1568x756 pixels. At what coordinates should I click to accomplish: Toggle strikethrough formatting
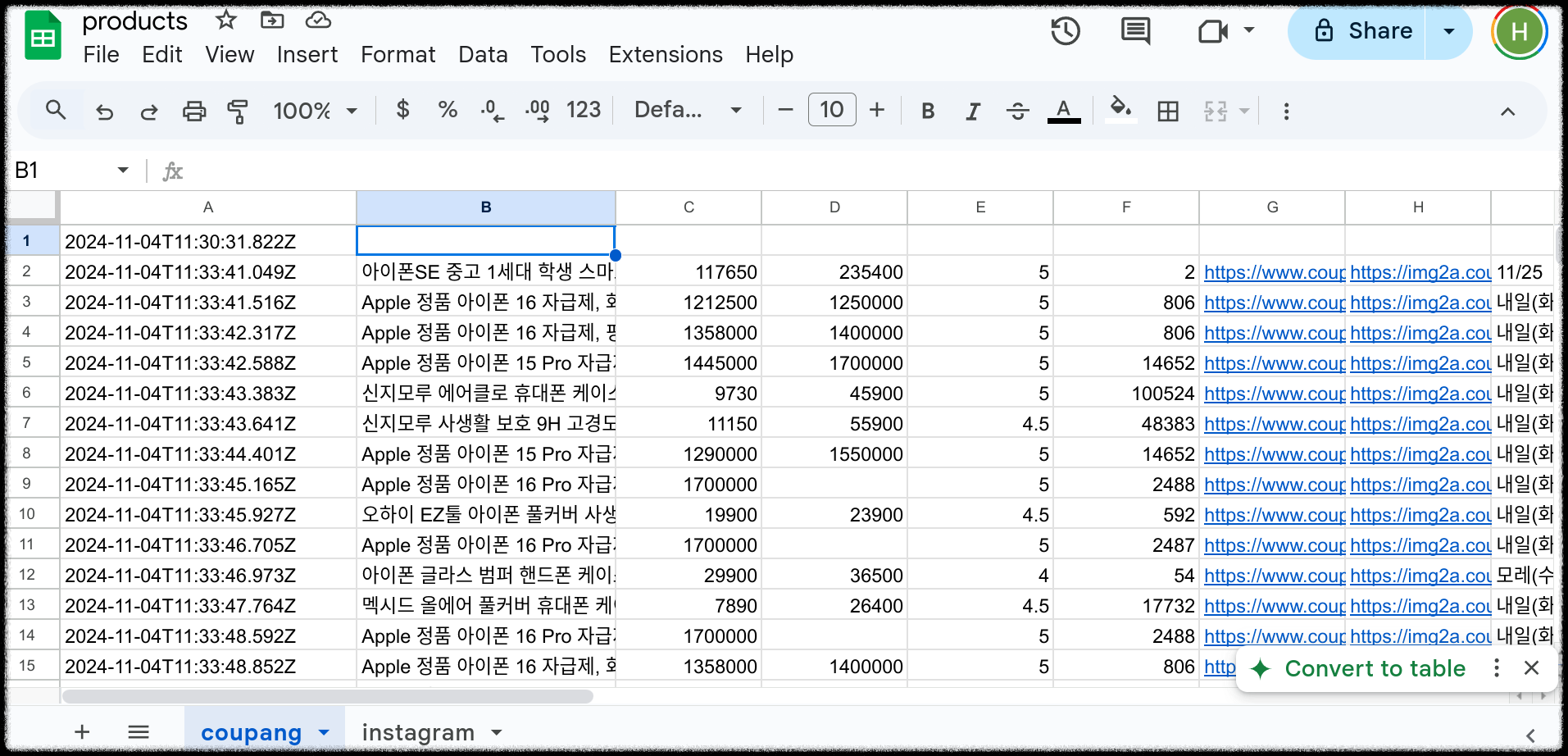[x=1017, y=111]
